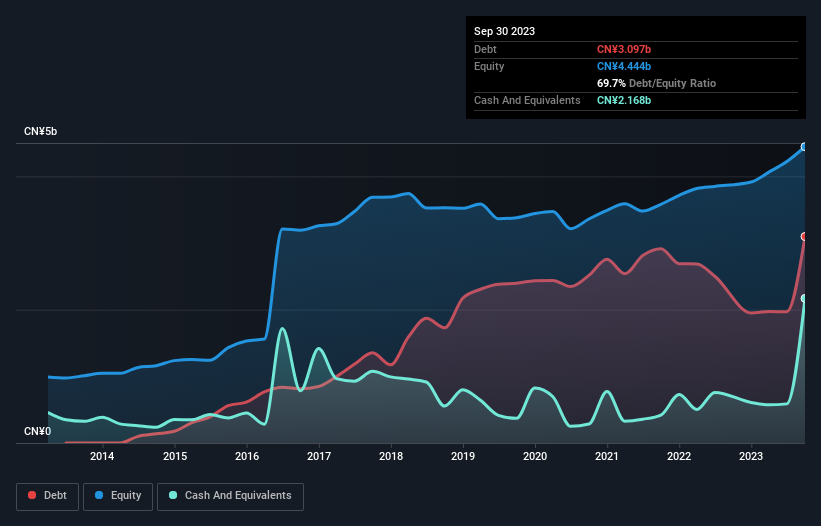Click the CN¥2.168b cash value
Screen dimensions: 821x526
[x=624, y=100]
